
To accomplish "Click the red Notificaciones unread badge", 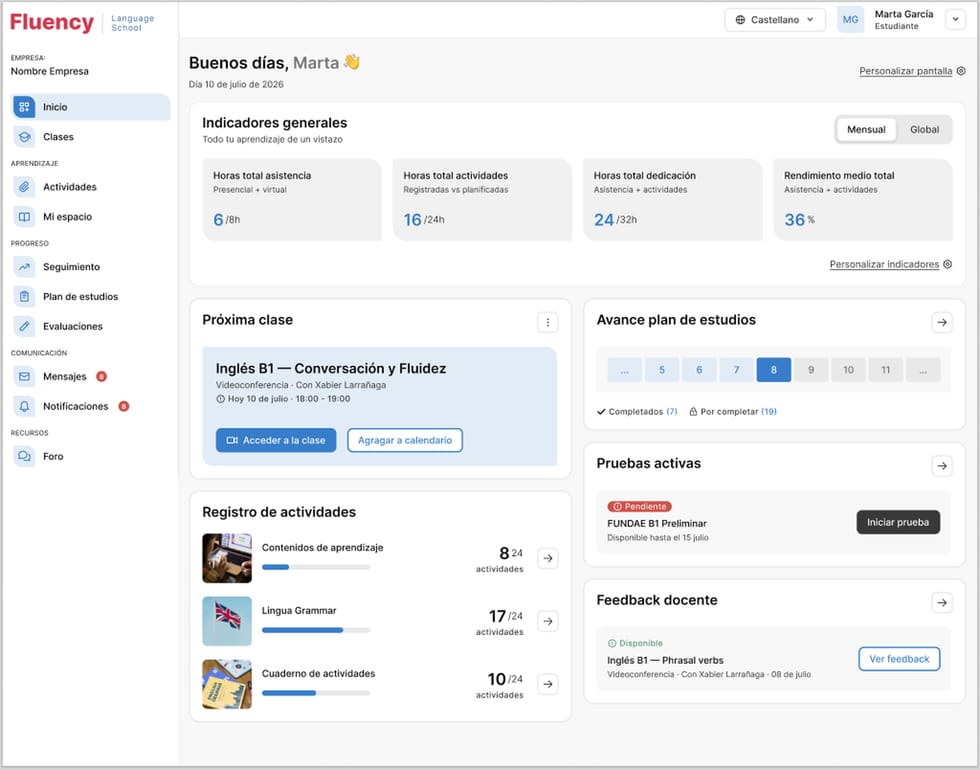I will 124,406.
